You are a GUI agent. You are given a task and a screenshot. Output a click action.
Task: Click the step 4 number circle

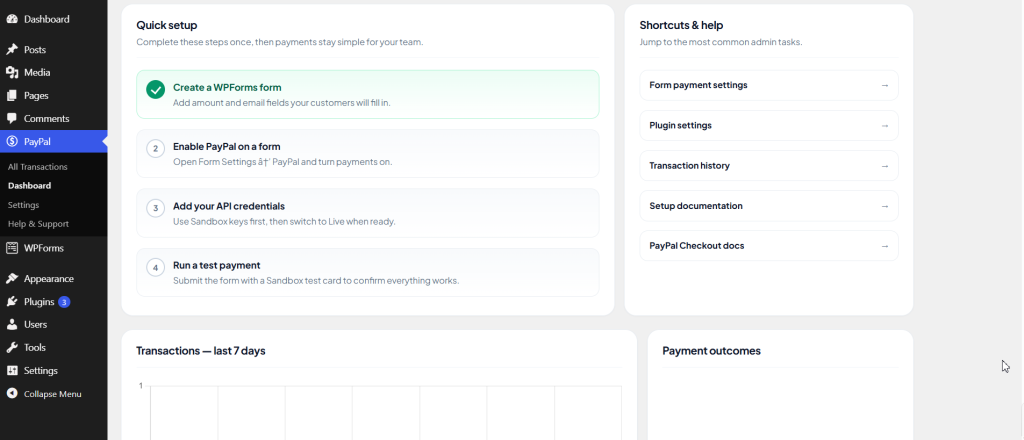tap(155, 268)
